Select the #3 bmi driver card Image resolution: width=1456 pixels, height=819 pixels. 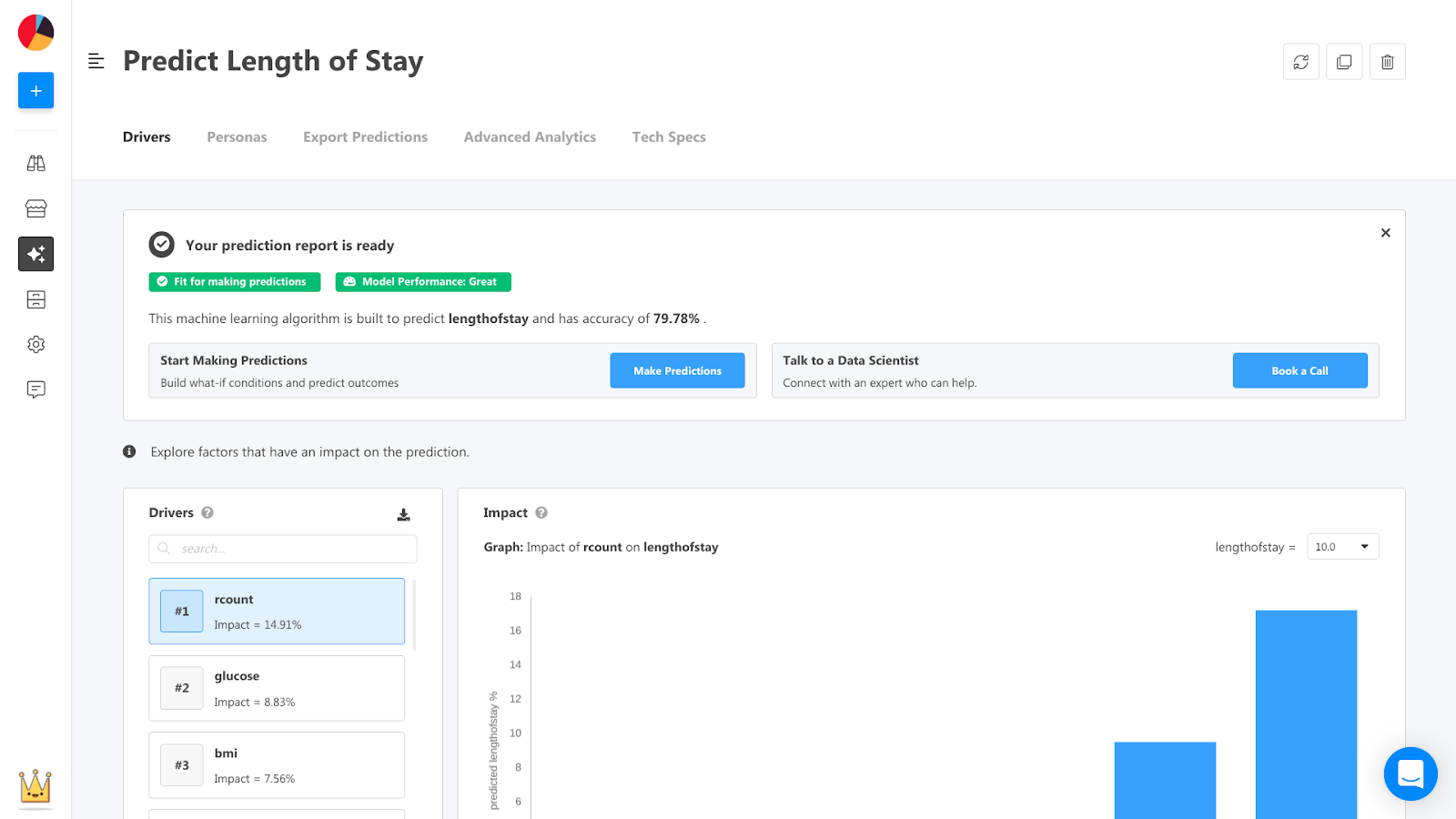click(x=277, y=765)
